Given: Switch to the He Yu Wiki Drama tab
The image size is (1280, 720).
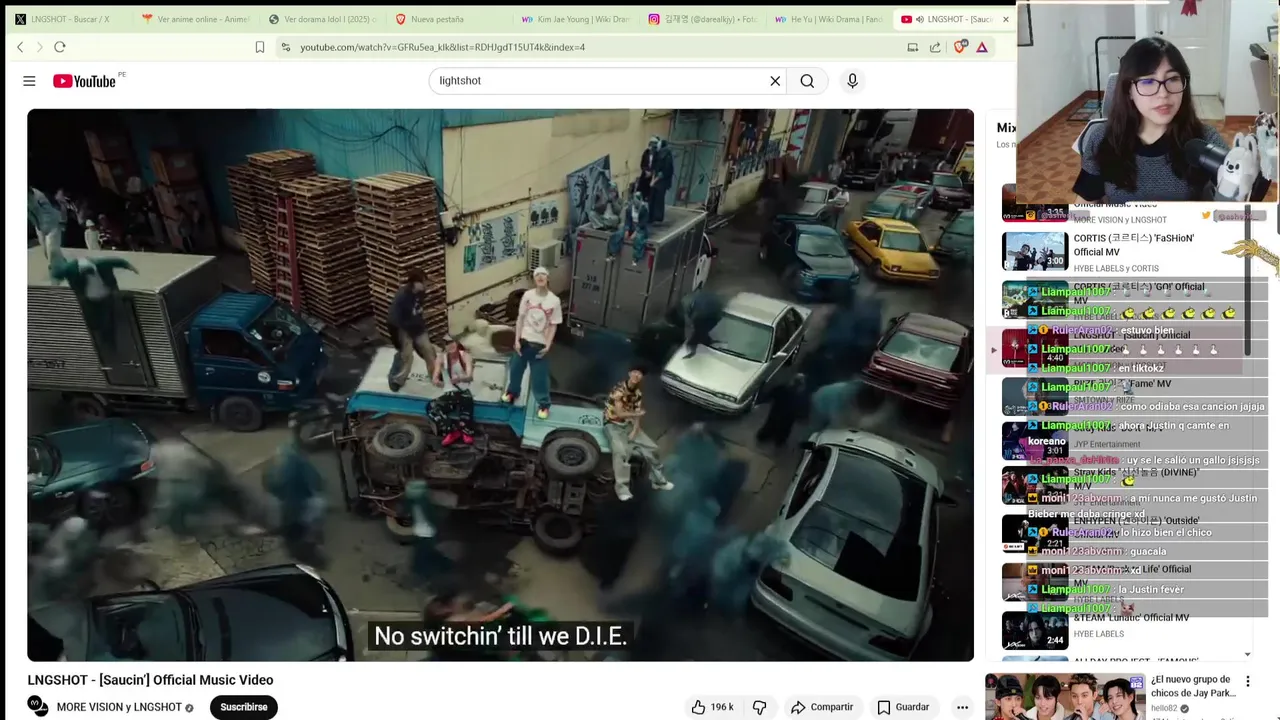Looking at the screenshot, I should 828,19.
